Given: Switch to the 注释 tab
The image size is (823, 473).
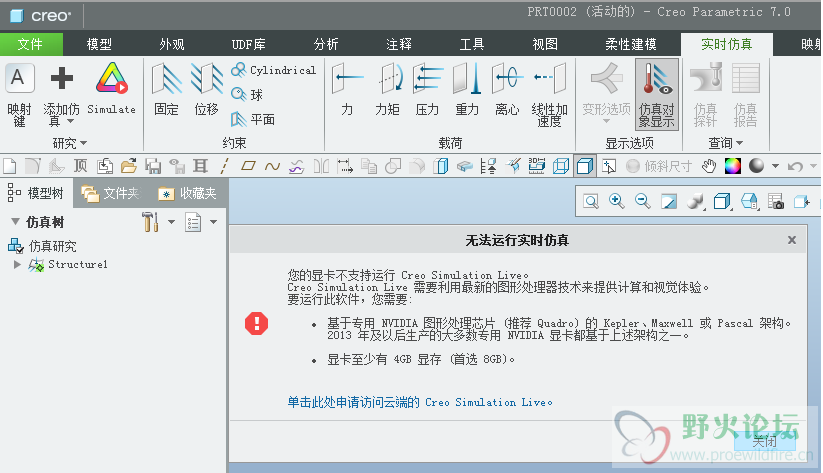Looking at the screenshot, I should click(399, 44).
